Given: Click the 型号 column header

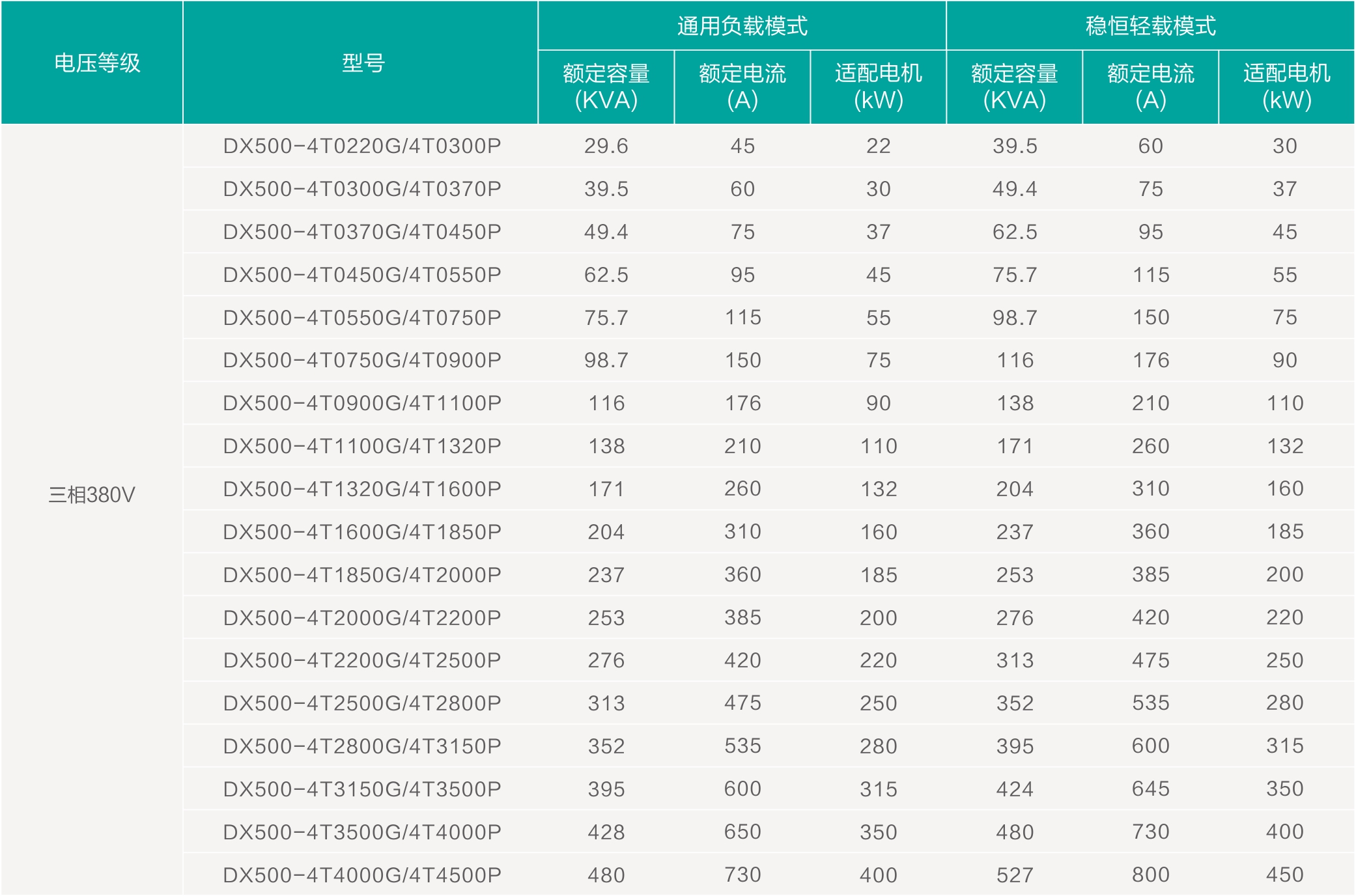Looking at the screenshot, I should (363, 63).
